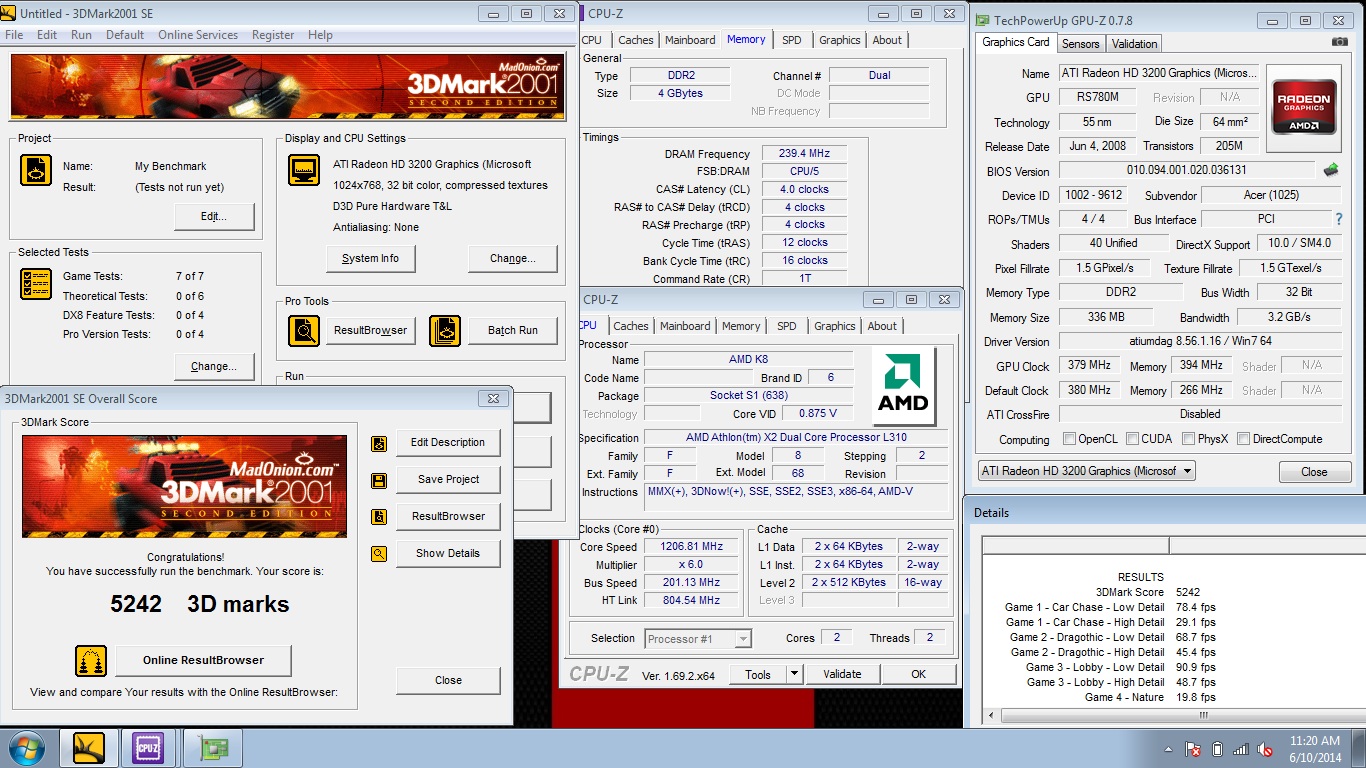This screenshot has width=1366, height=768.
Task: Switch to CPU-Z taskbar icon
Action: [148, 748]
